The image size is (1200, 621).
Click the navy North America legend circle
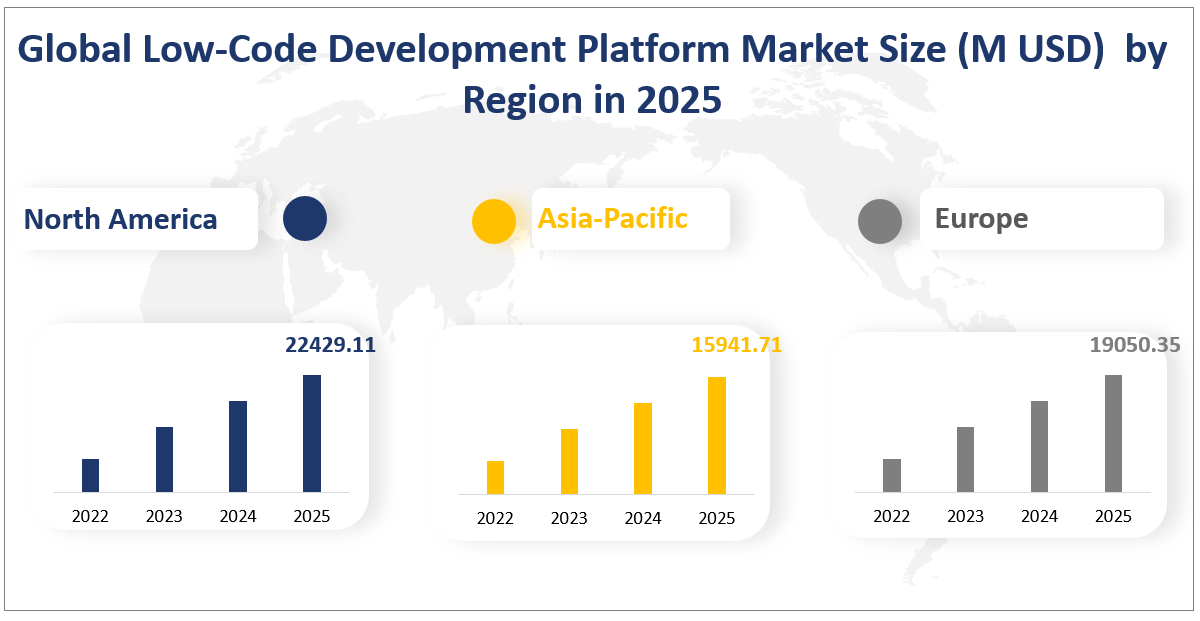pos(304,219)
